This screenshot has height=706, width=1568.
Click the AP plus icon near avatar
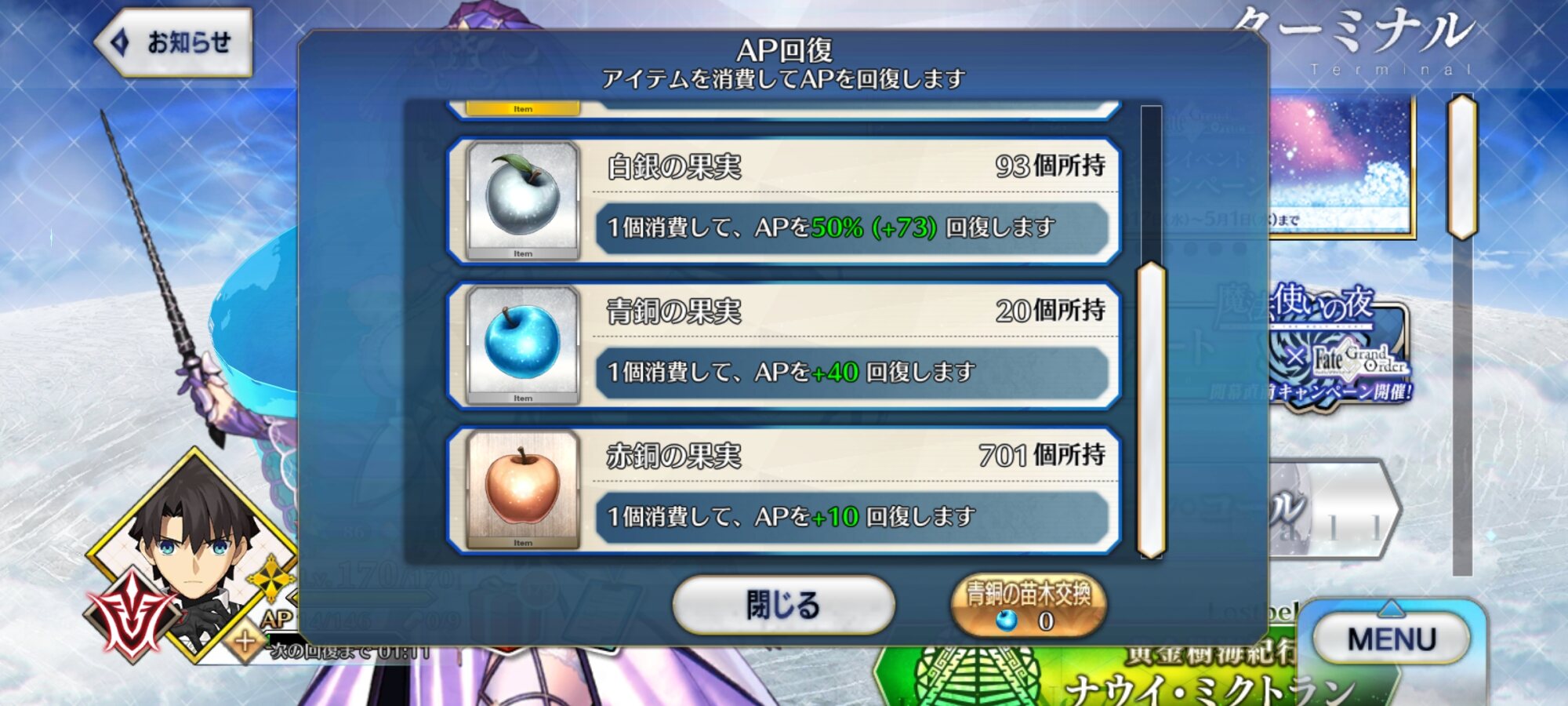tap(245, 642)
